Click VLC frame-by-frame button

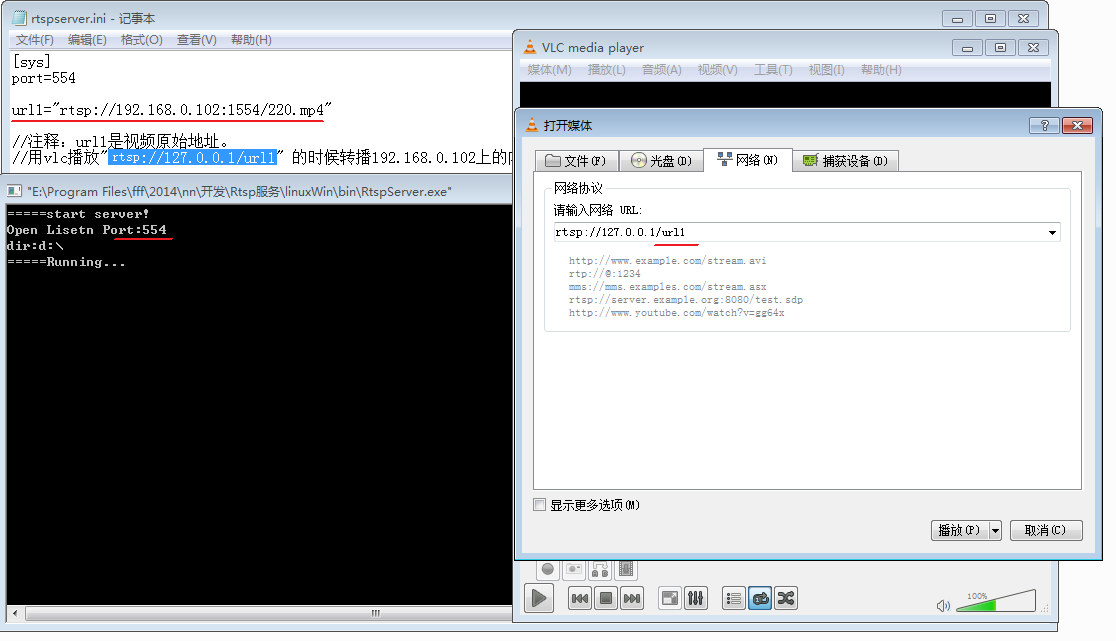coord(626,569)
